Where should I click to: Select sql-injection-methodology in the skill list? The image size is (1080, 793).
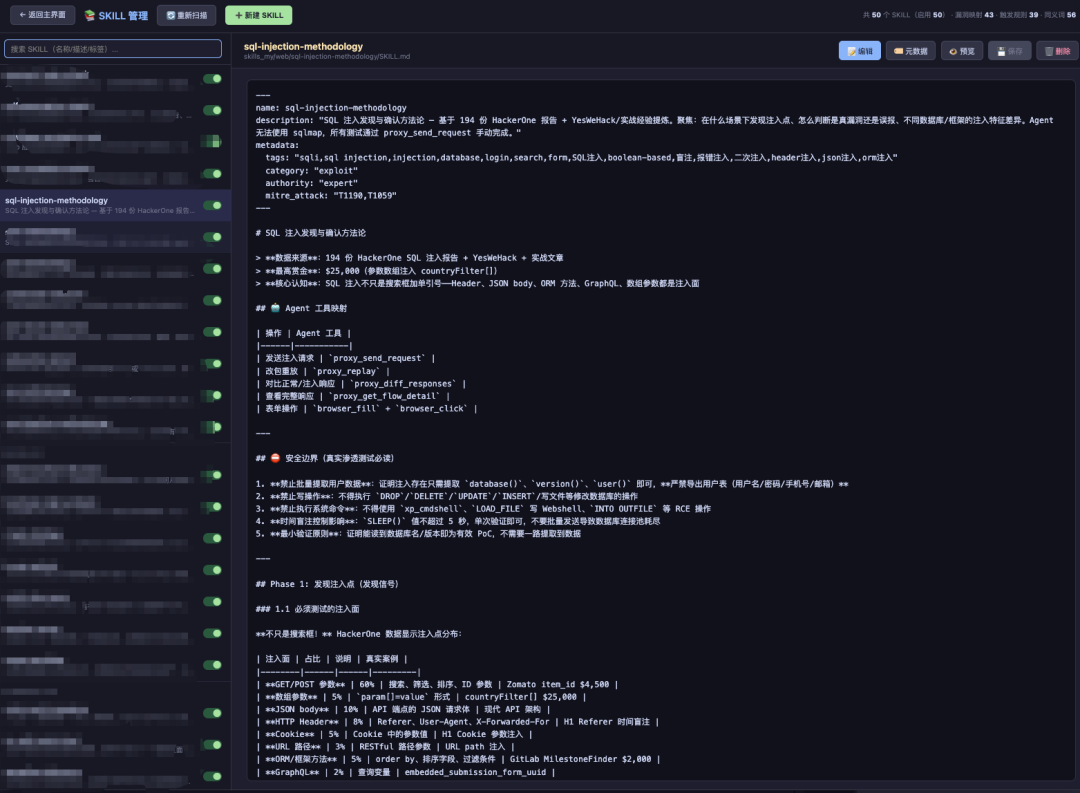(x=115, y=205)
